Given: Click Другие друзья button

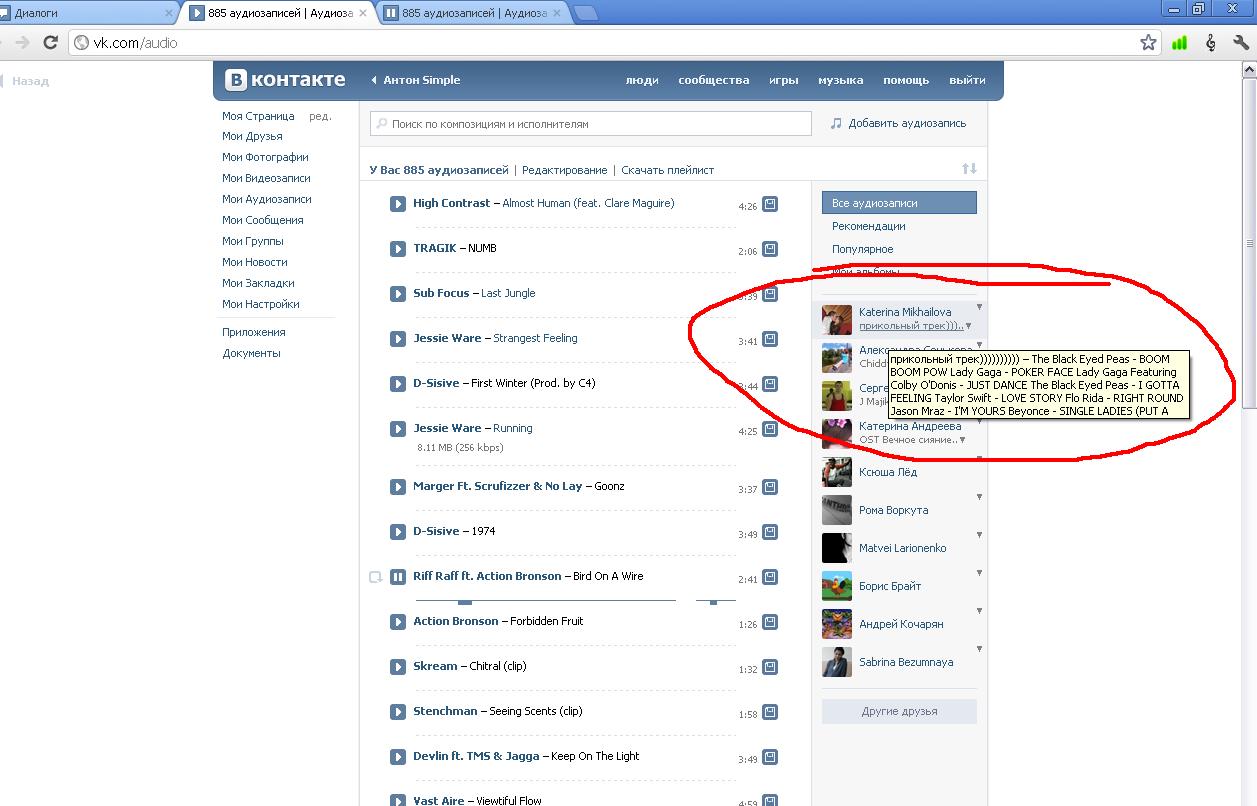Looking at the screenshot, I should coord(899,711).
